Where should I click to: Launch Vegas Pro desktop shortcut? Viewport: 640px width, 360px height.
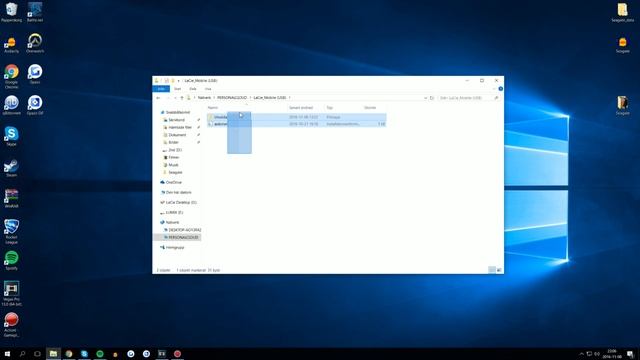click(x=11, y=293)
